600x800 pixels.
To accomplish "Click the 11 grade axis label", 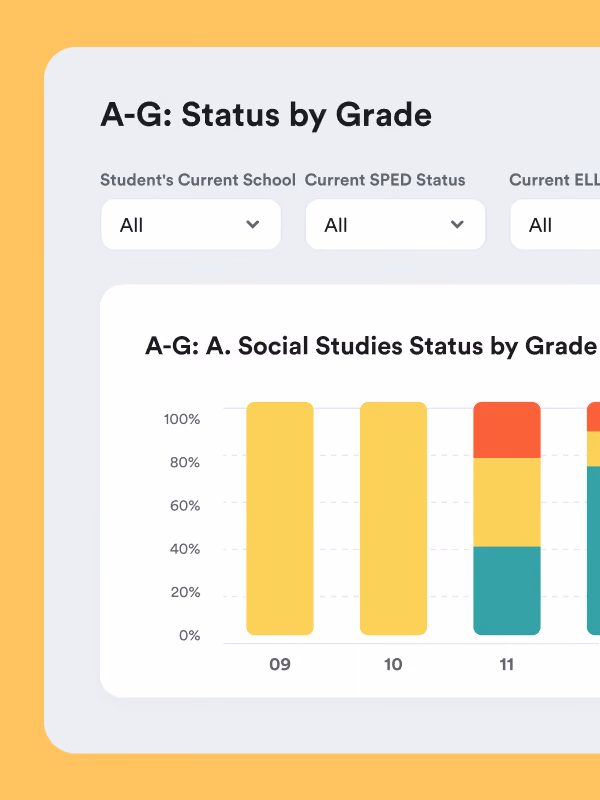I will pos(507,664).
